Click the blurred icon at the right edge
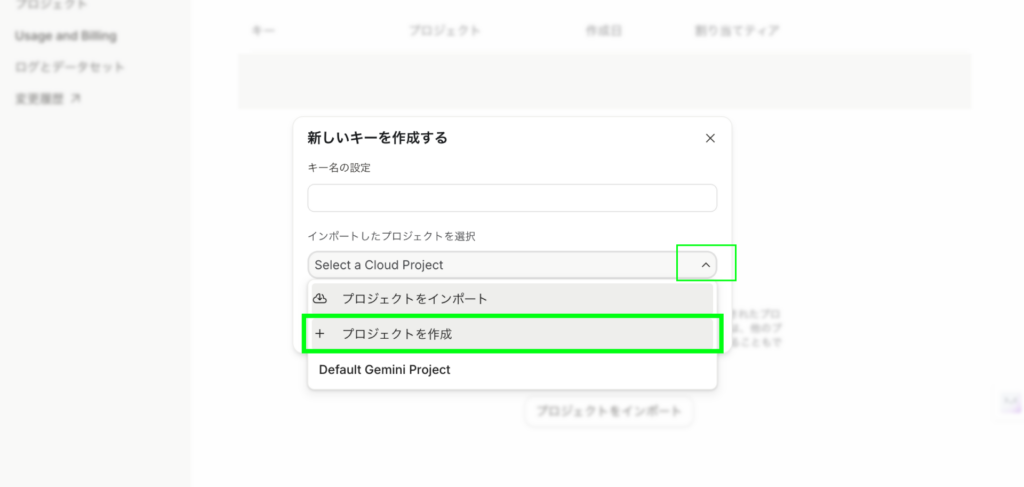Screen dimensions: 1024x487 tap(1012, 404)
